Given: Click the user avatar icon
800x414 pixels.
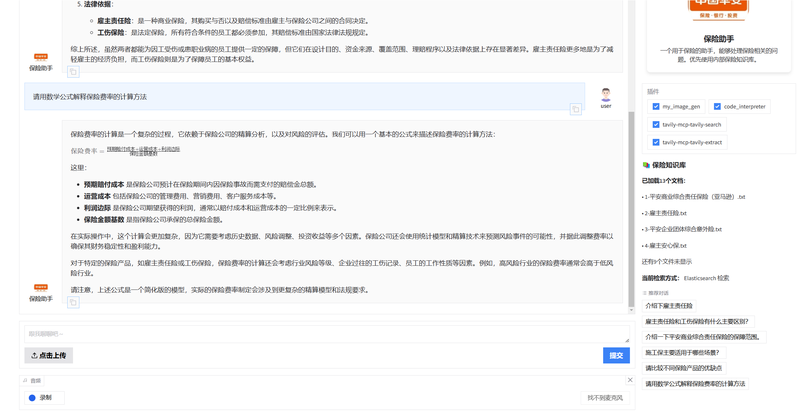Looking at the screenshot, I should 606,94.
